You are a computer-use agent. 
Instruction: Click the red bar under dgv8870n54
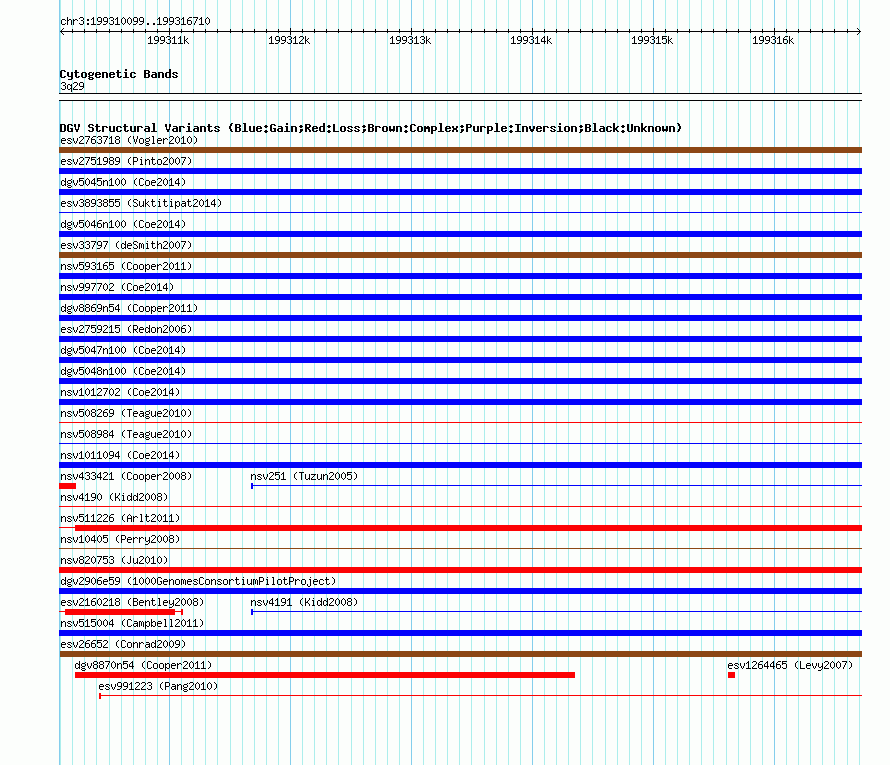tap(325, 675)
